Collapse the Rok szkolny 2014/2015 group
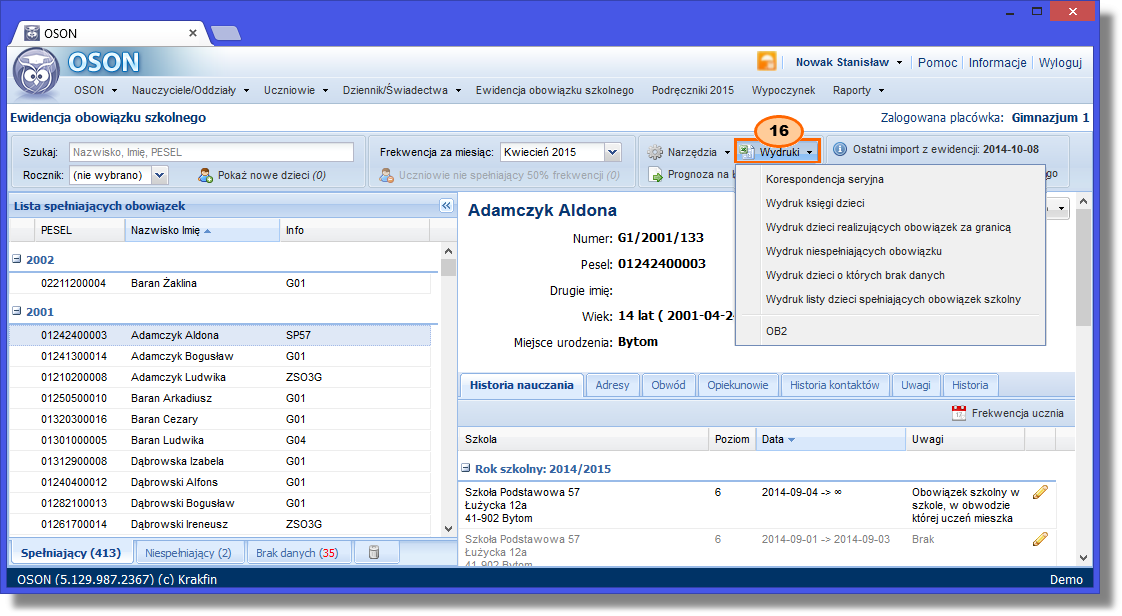The image size is (1122, 616). (466, 469)
